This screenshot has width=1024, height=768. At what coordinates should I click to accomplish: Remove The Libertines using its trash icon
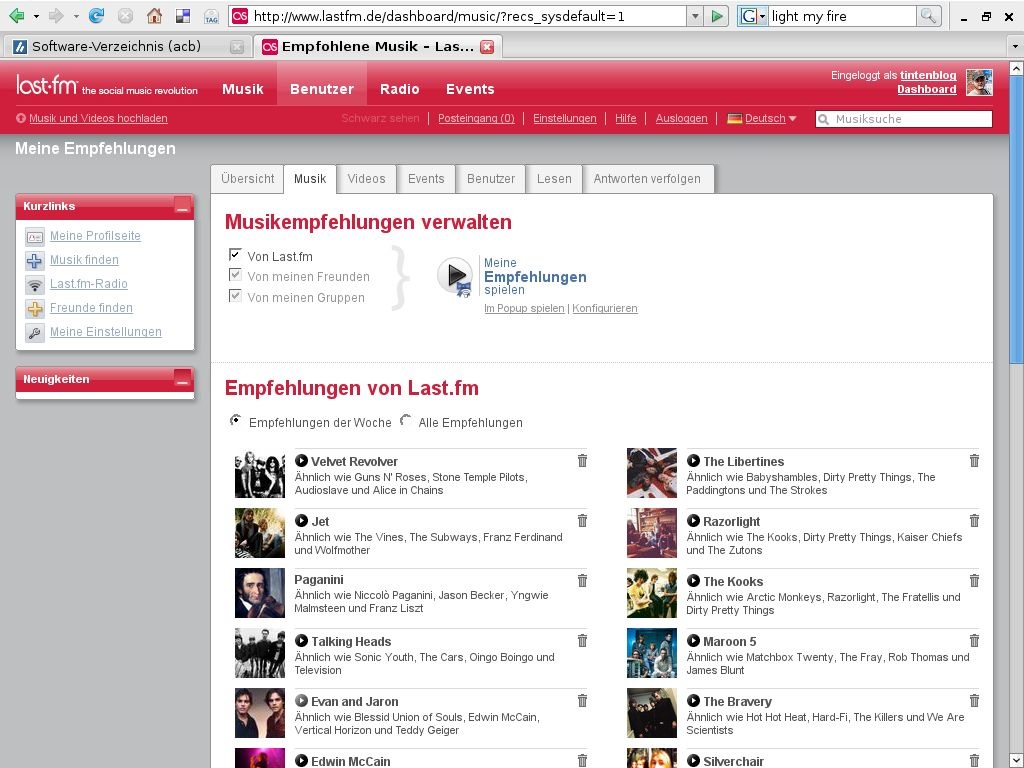974,460
